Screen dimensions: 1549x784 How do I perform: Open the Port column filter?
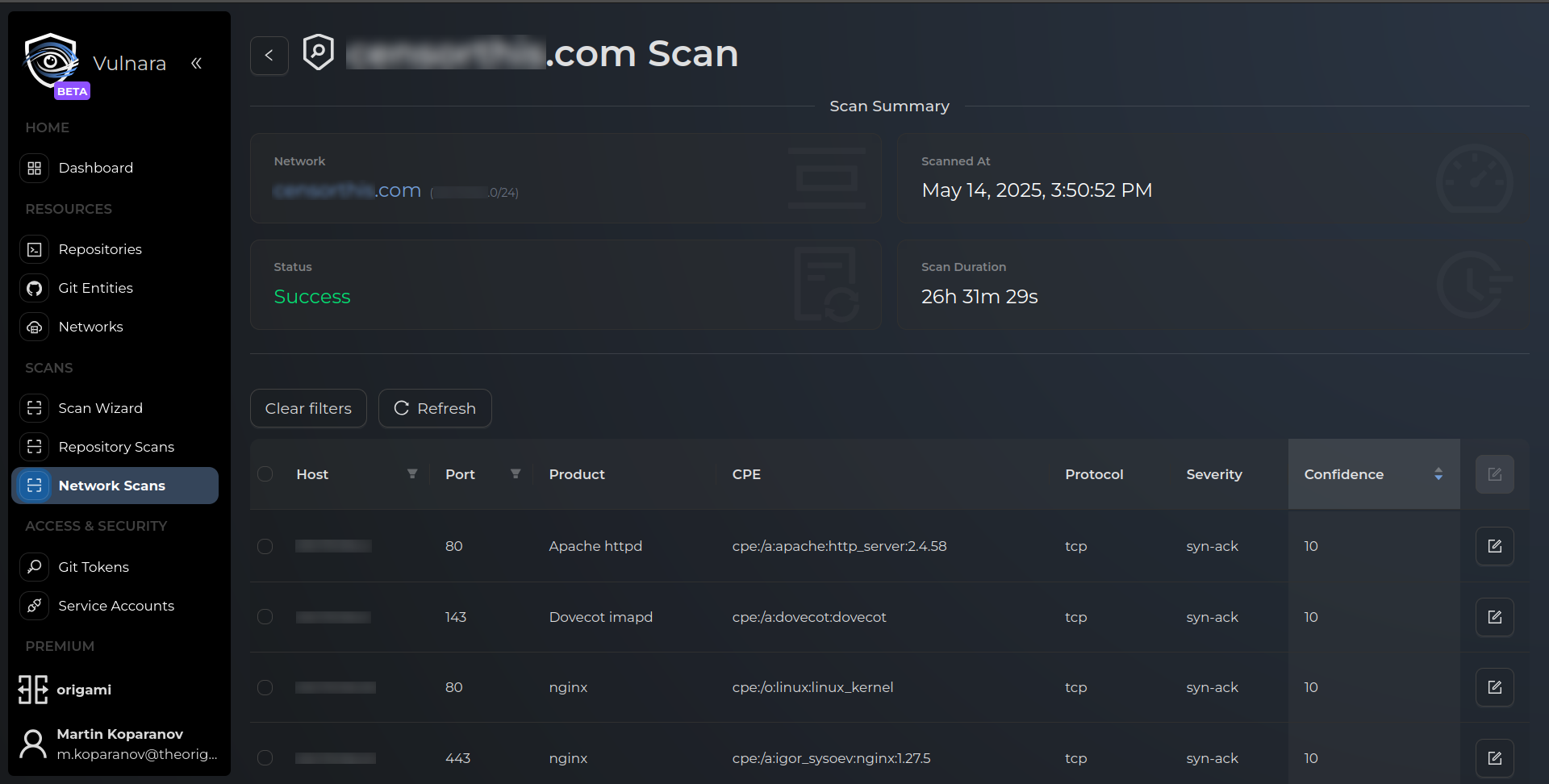pos(516,474)
